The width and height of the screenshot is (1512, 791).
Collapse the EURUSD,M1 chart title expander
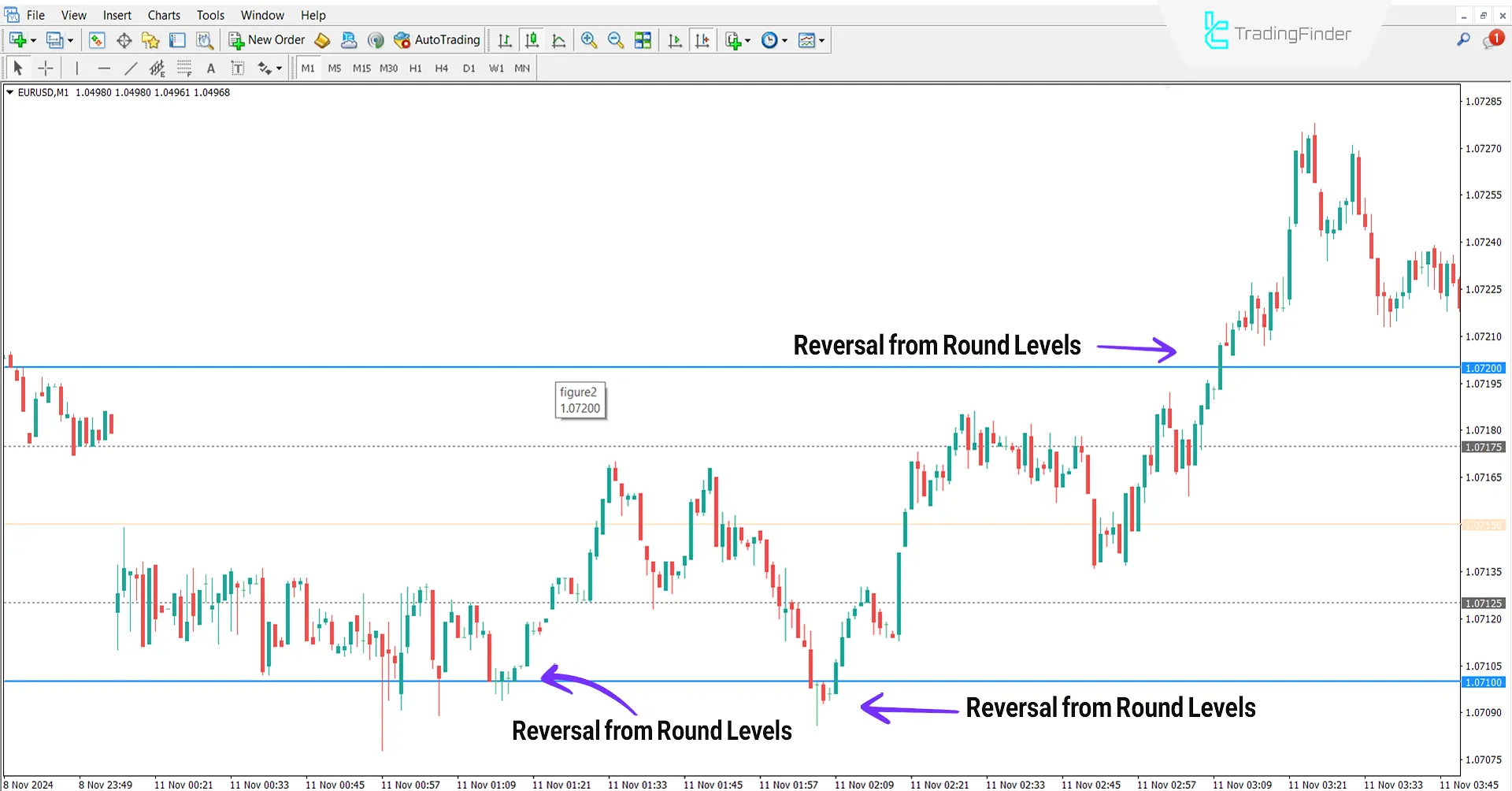point(9,92)
